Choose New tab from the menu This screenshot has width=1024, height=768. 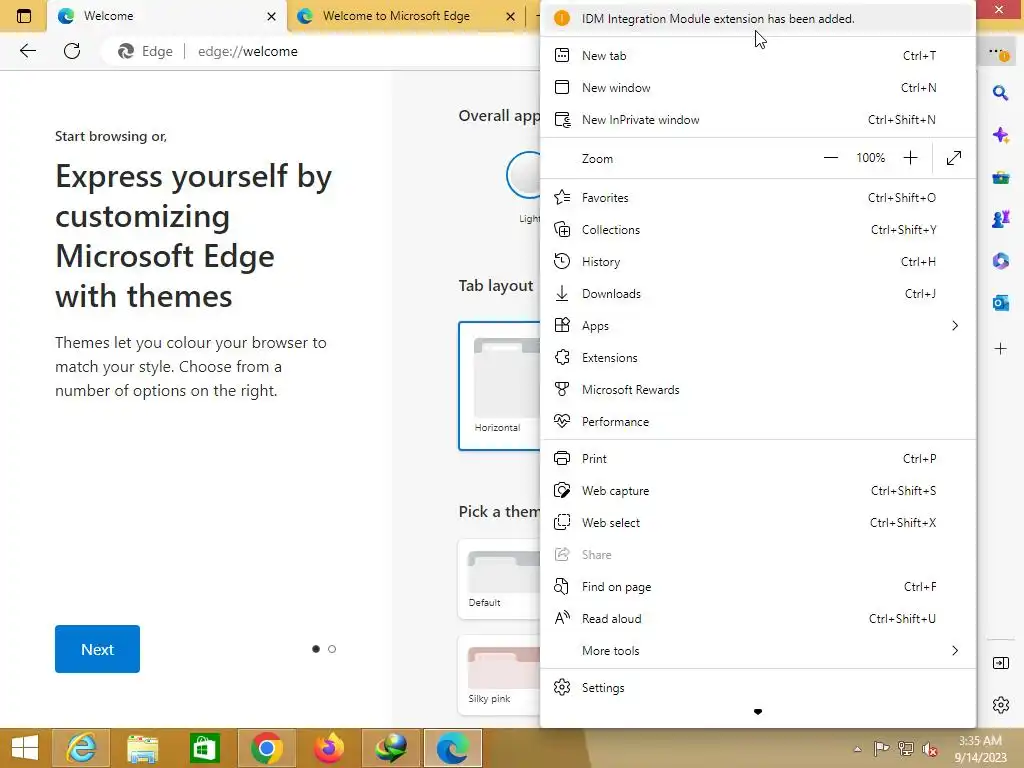click(758, 56)
